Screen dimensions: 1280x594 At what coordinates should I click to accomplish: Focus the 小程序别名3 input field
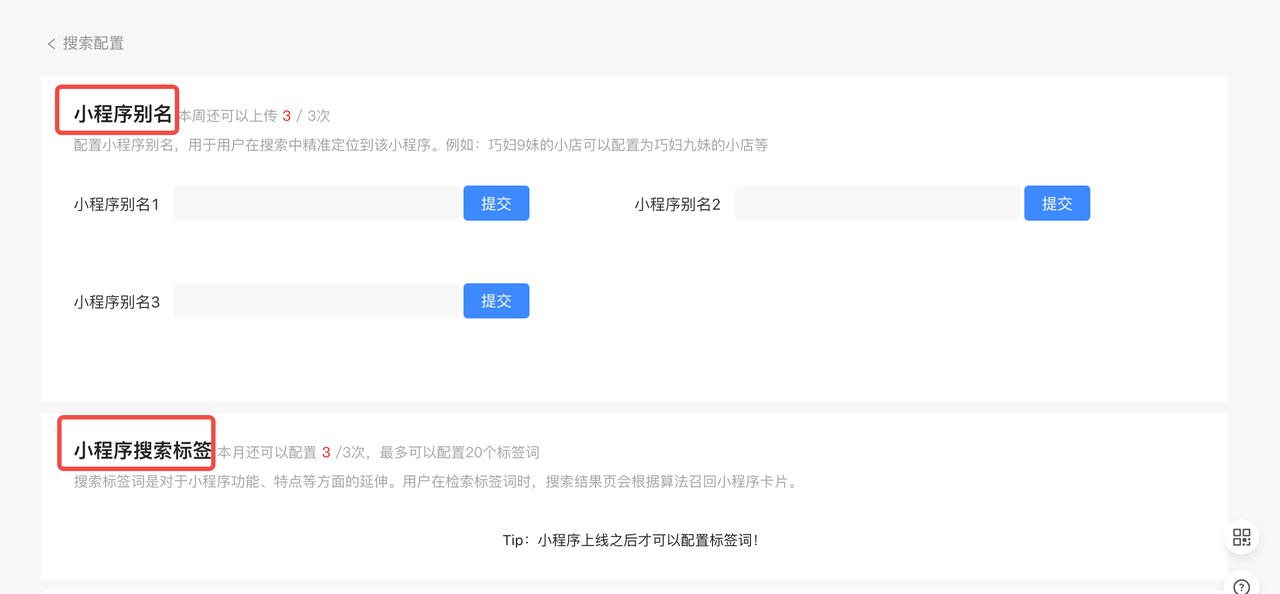pos(316,301)
